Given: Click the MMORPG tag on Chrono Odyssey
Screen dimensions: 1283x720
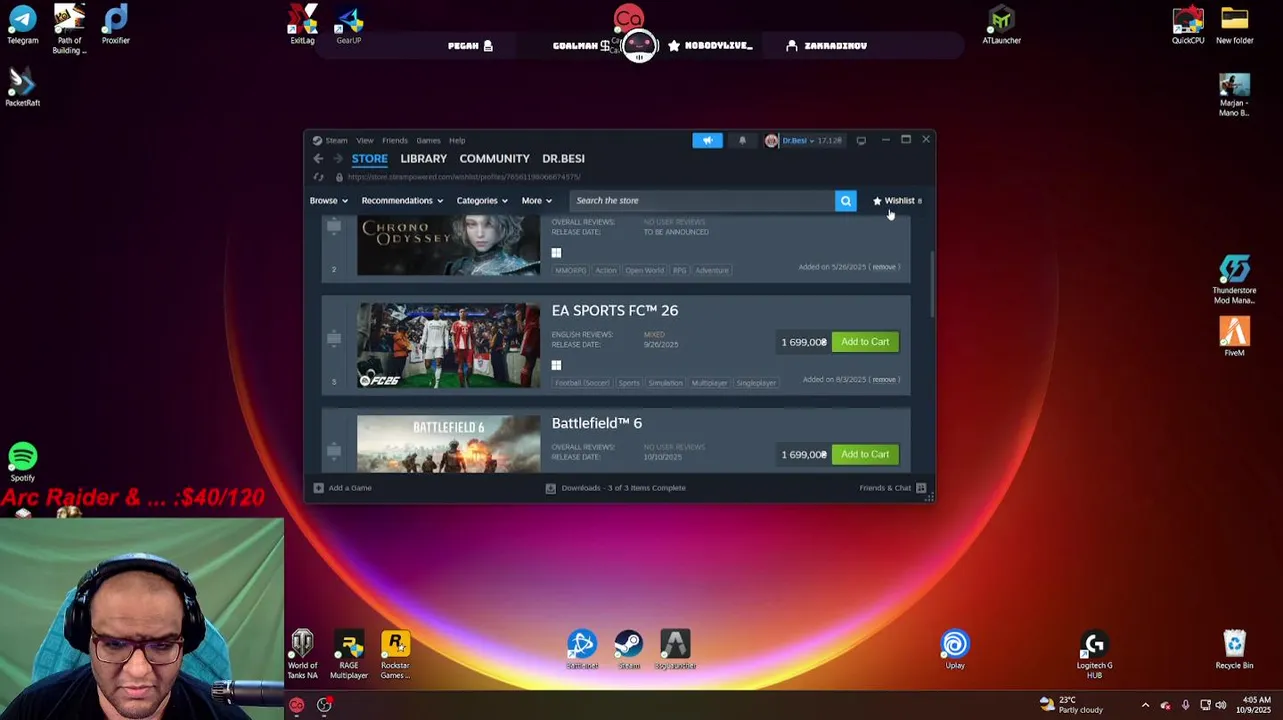Looking at the screenshot, I should [571, 270].
